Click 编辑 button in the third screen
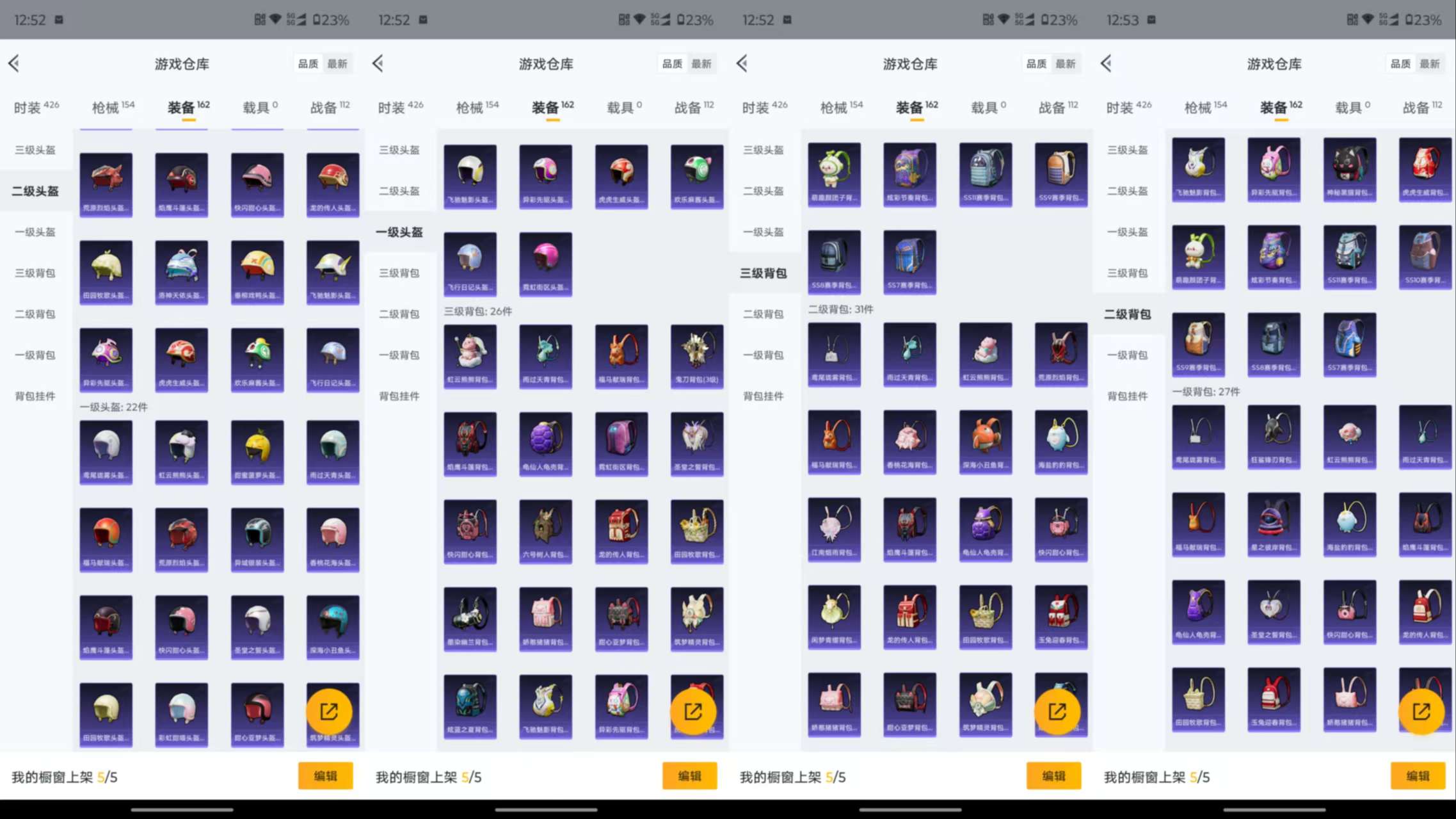This screenshot has height=819, width=1456. tap(1053, 776)
